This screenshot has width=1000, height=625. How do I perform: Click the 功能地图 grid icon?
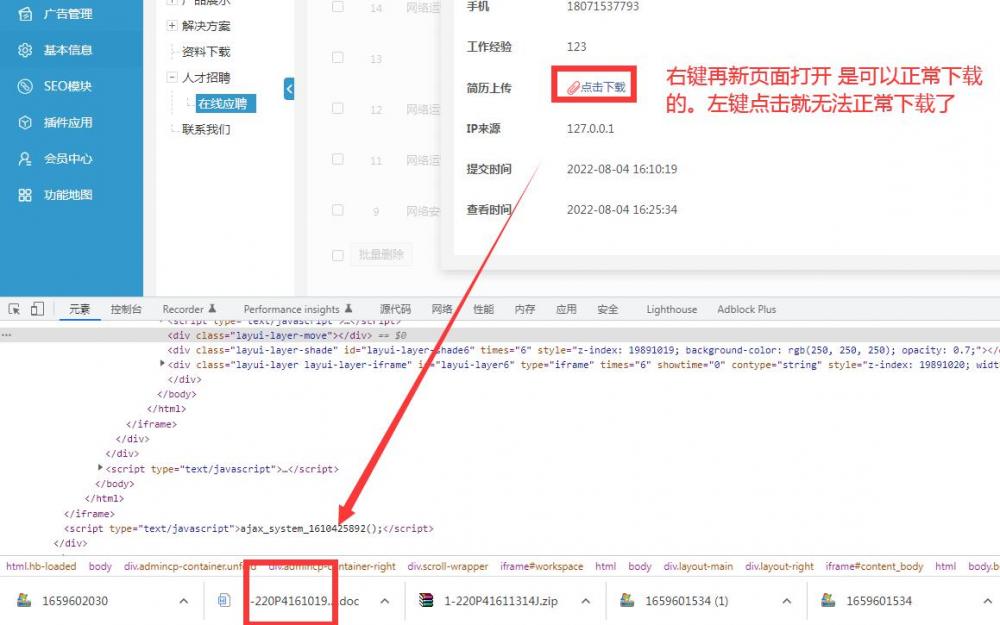(25, 195)
